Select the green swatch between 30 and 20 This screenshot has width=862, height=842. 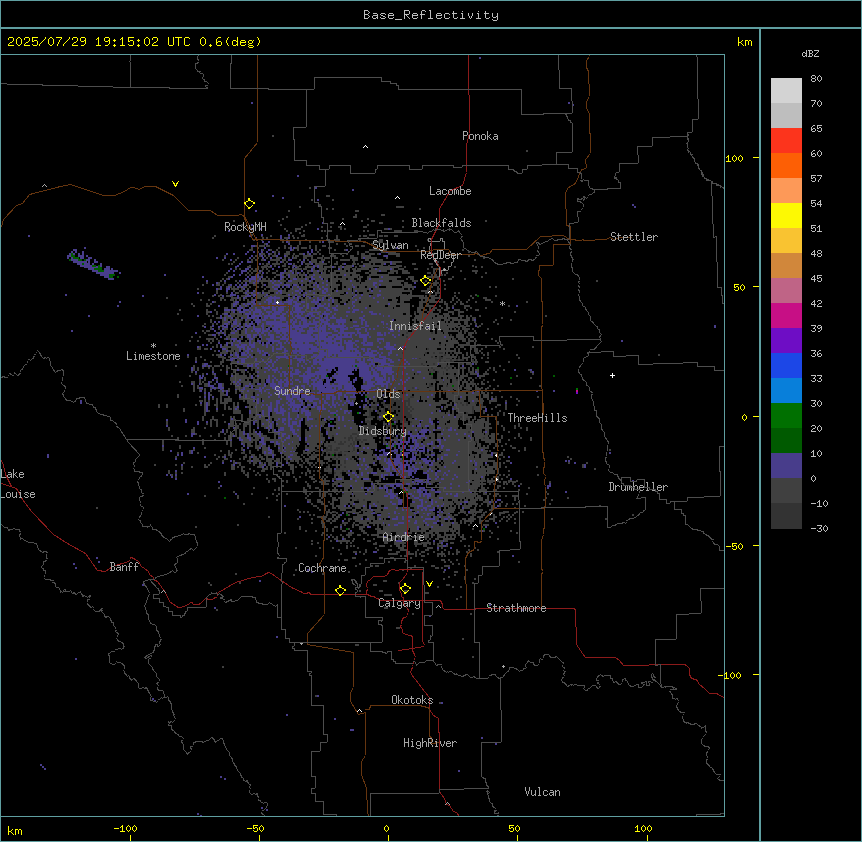coord(786,416)
